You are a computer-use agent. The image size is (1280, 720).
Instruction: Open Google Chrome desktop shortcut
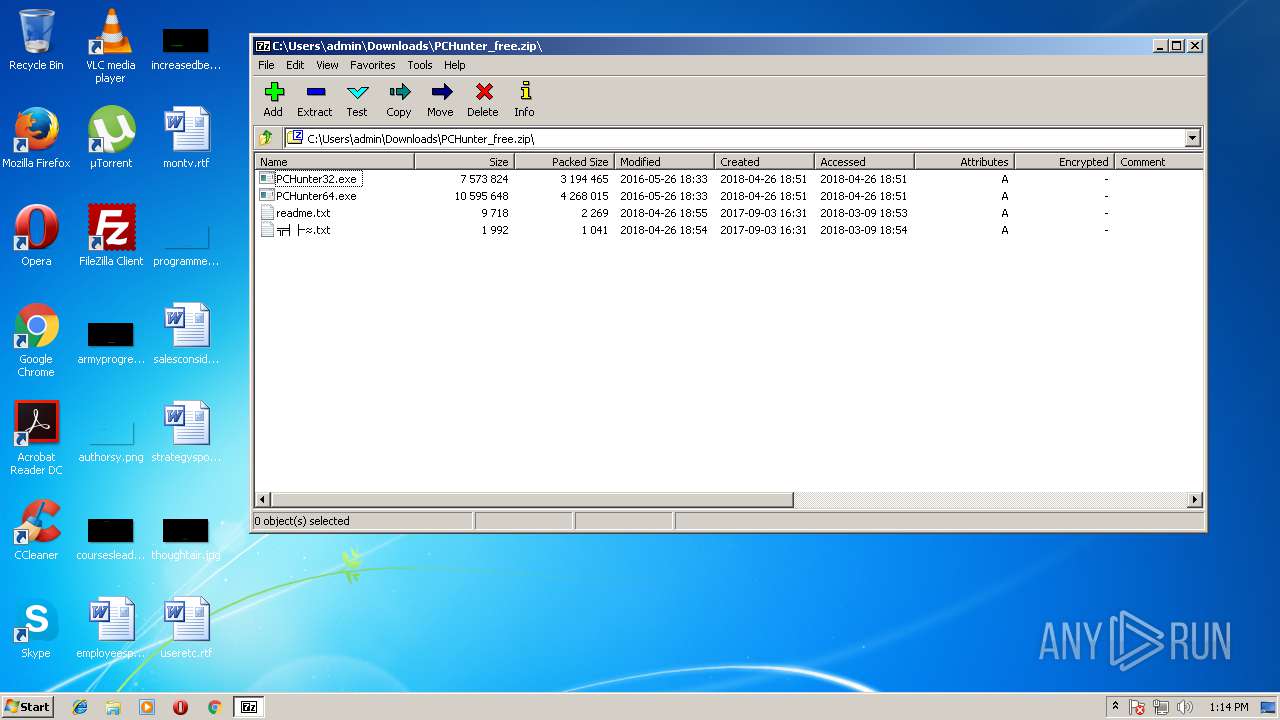(x=36, y=340)
